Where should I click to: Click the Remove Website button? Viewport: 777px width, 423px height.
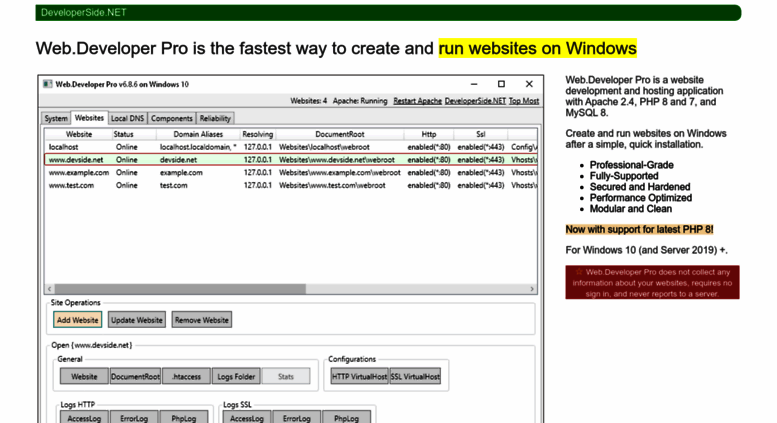pos(202,320)
